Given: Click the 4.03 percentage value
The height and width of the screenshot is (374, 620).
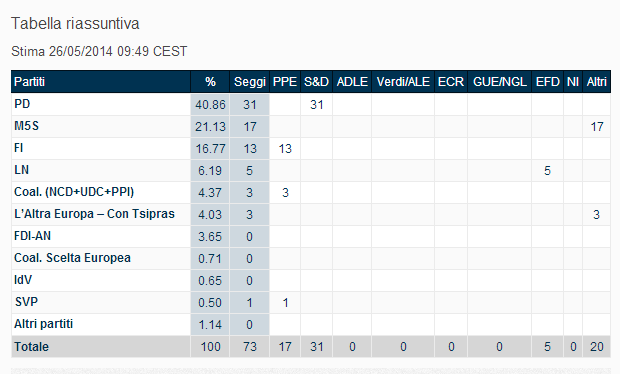Looking at the screenshot, I should click(x=210, y=215).
